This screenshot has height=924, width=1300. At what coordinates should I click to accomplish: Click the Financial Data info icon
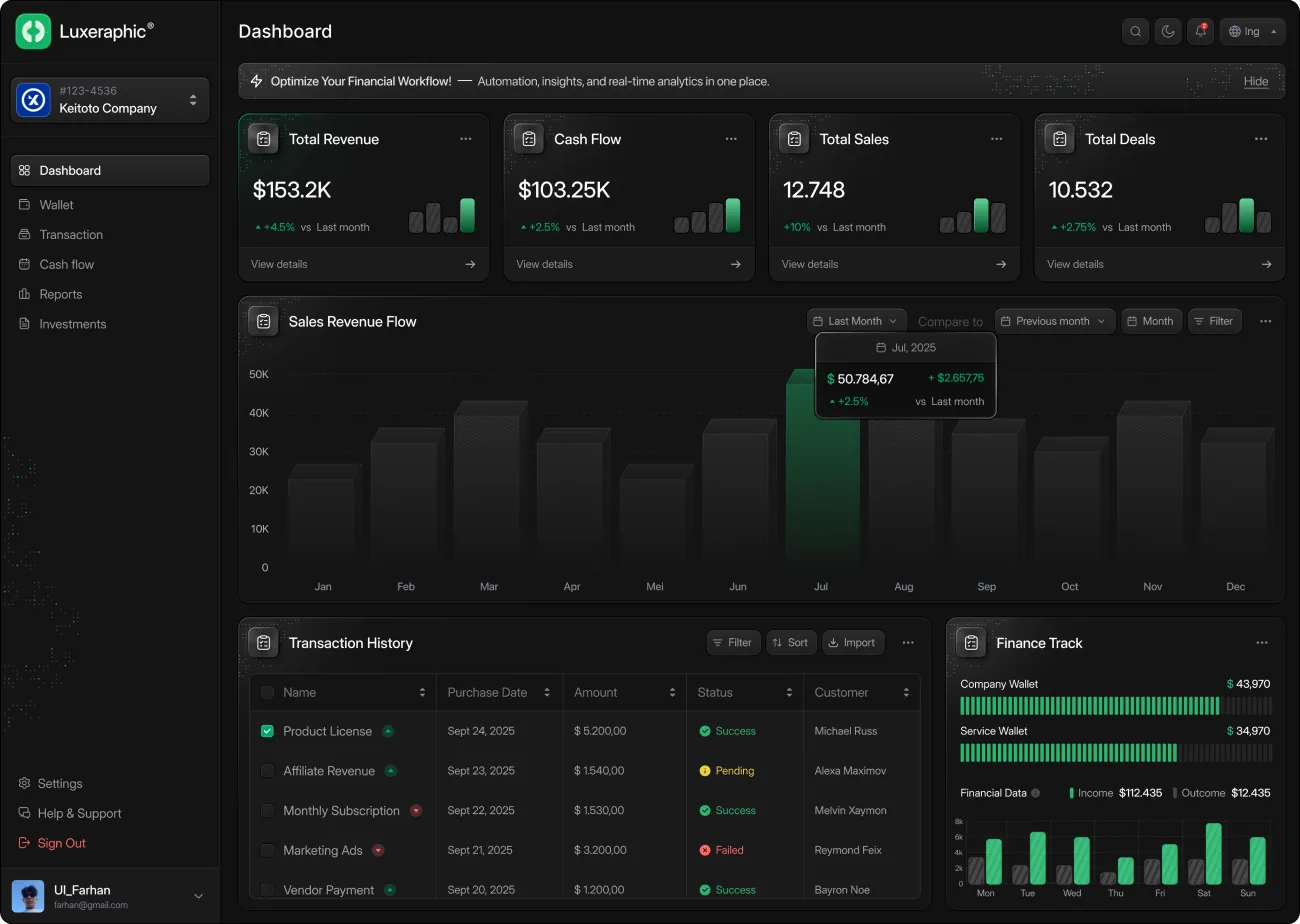1036,793
